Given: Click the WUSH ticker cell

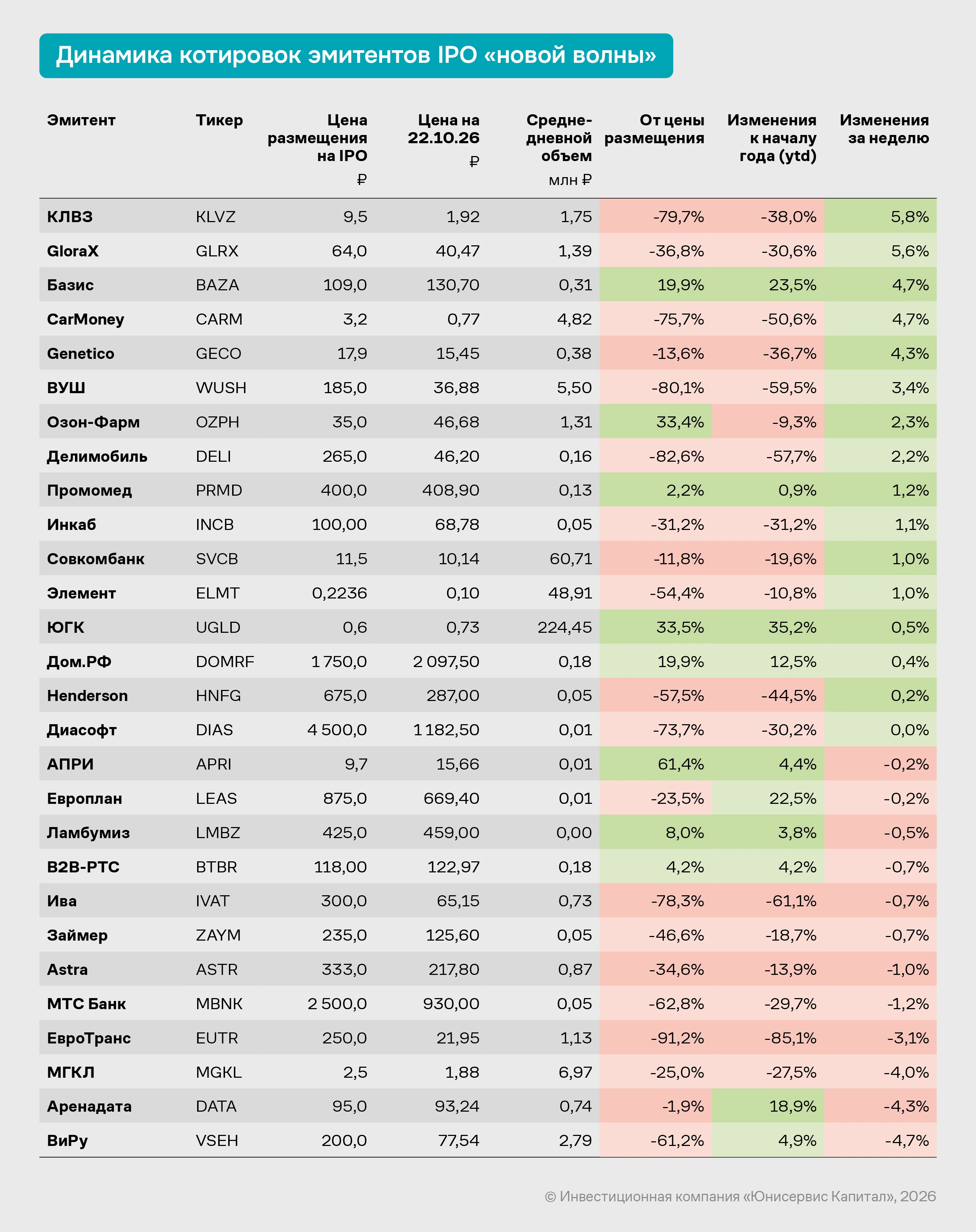Looking at the screenshot, I should pos(221,388).
